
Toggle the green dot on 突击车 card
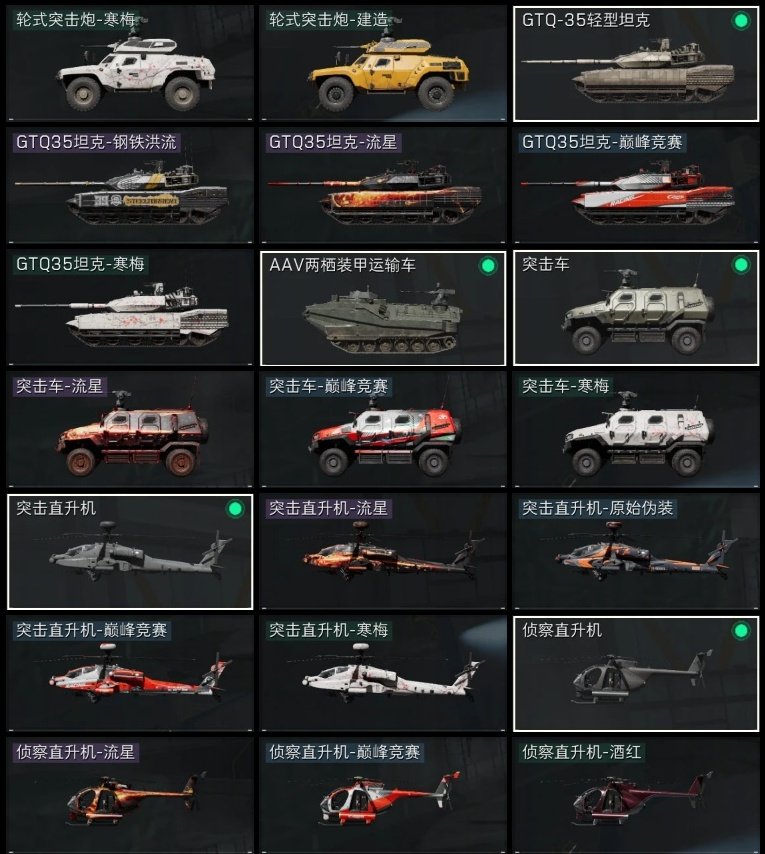pos(740,265)
